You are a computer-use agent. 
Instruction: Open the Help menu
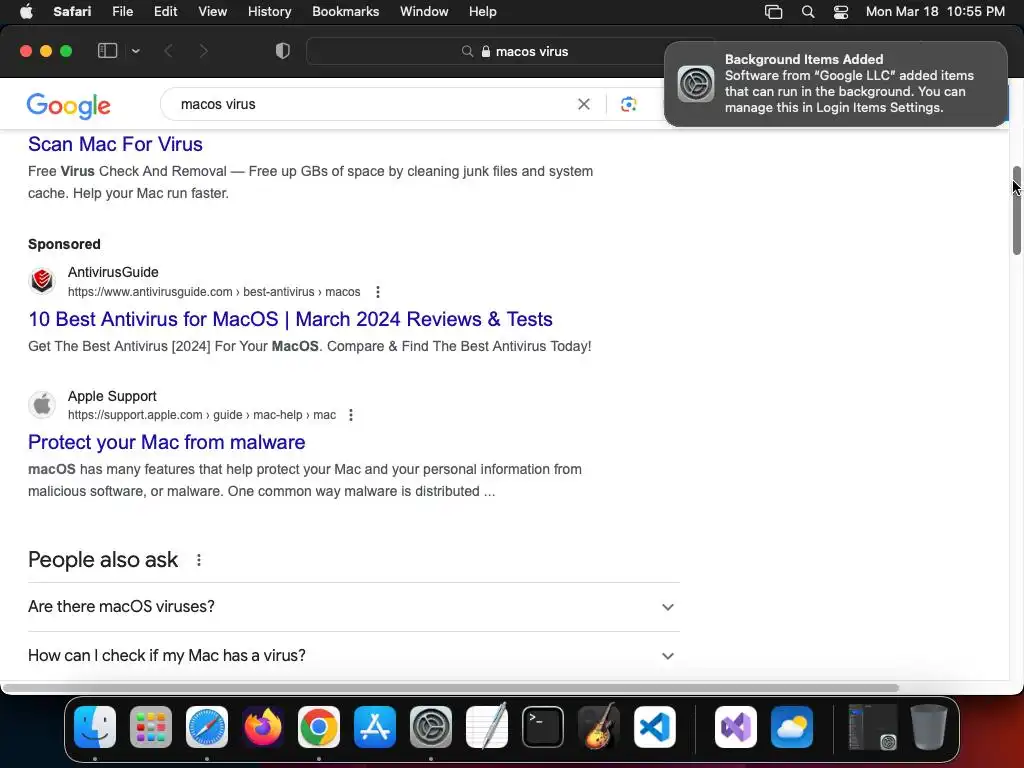coord(483,12)
